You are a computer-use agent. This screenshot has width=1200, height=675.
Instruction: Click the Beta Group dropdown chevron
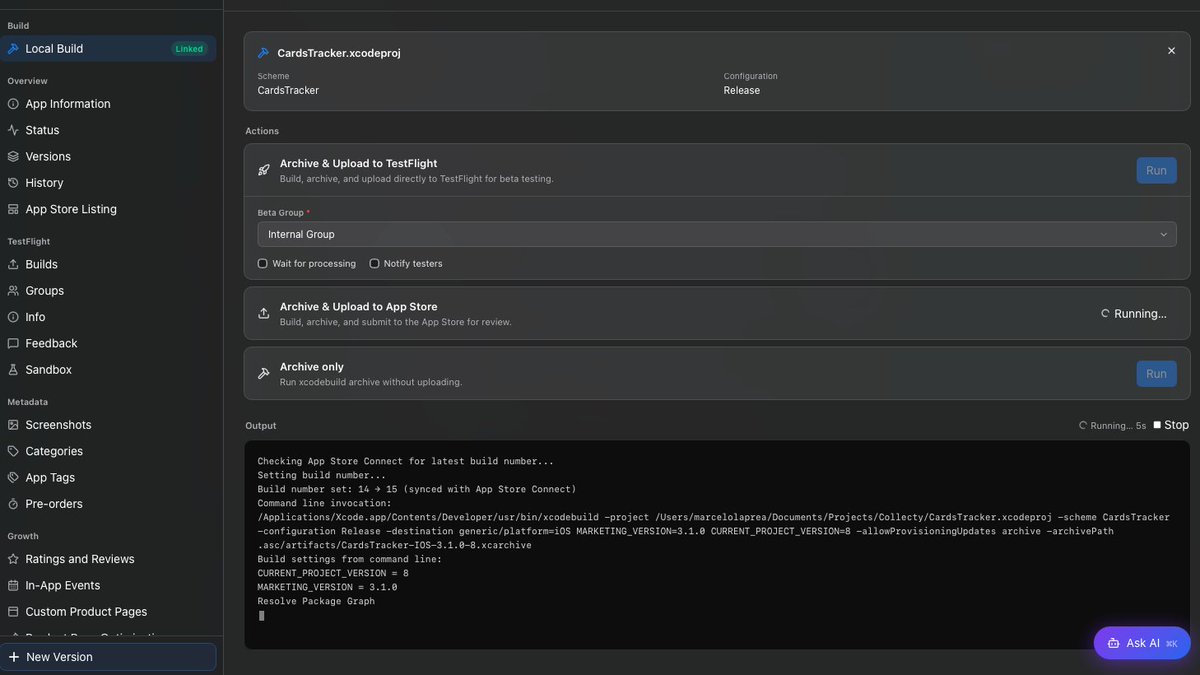pos(1163,234)
